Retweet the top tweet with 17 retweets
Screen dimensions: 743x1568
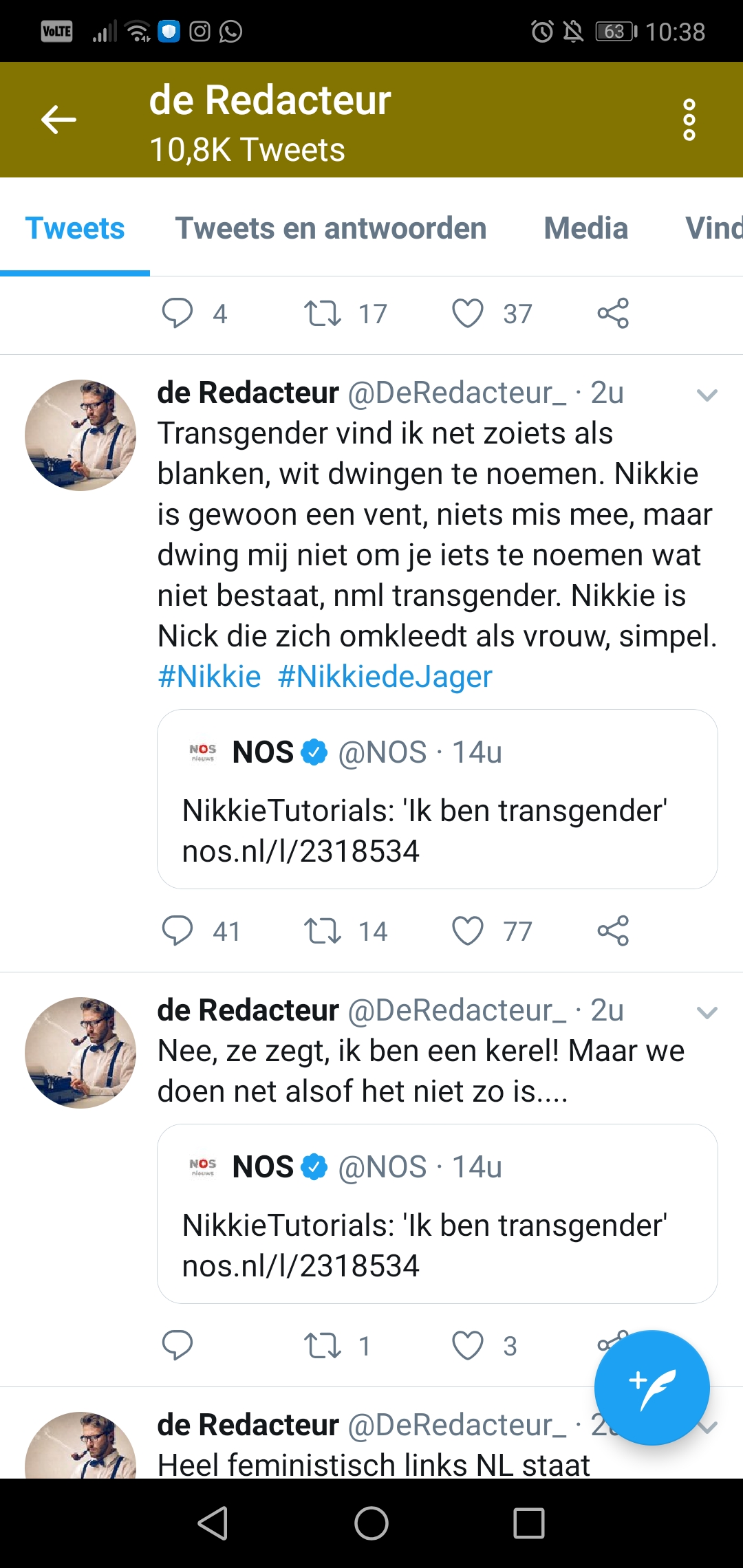click(x=323, y=313)
